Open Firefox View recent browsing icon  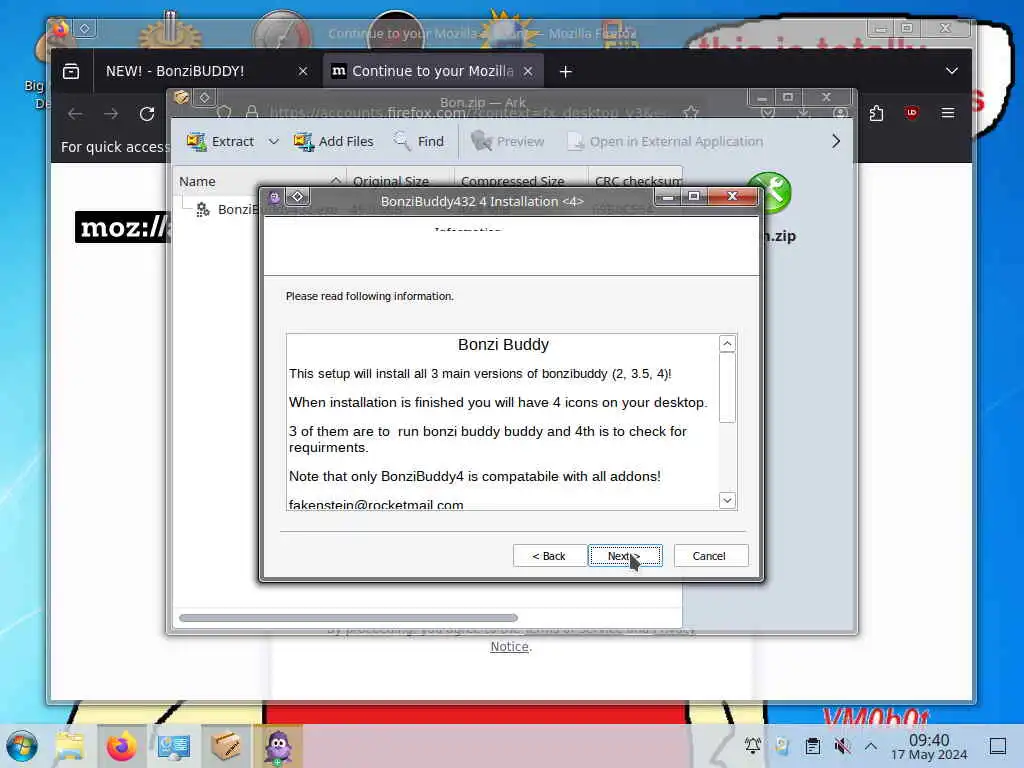point(71,71)
